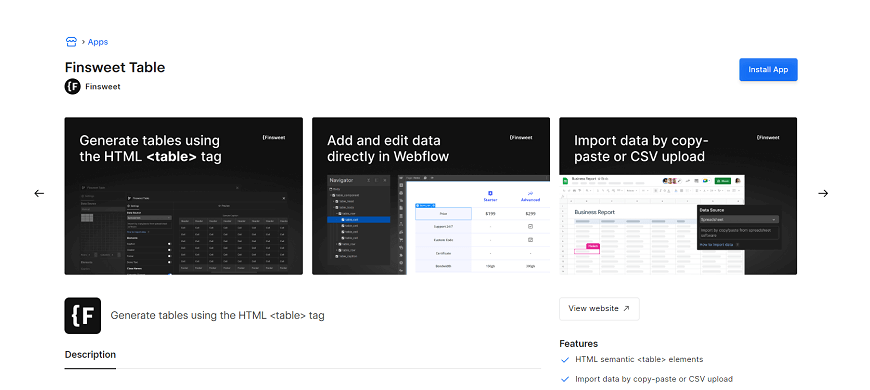Show next carousel image with right arrow
The image size is (870, 390).
coord(823,194)
